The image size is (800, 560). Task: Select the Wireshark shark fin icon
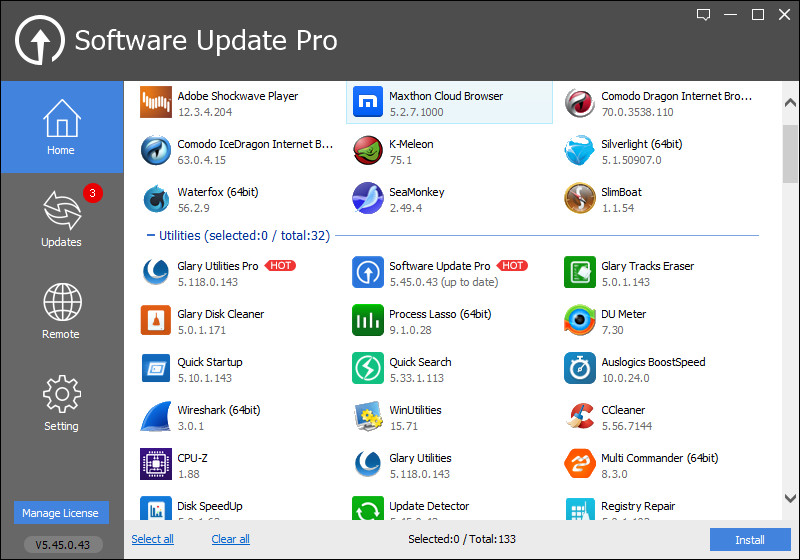pyautogui.click(x=156, y=416)
